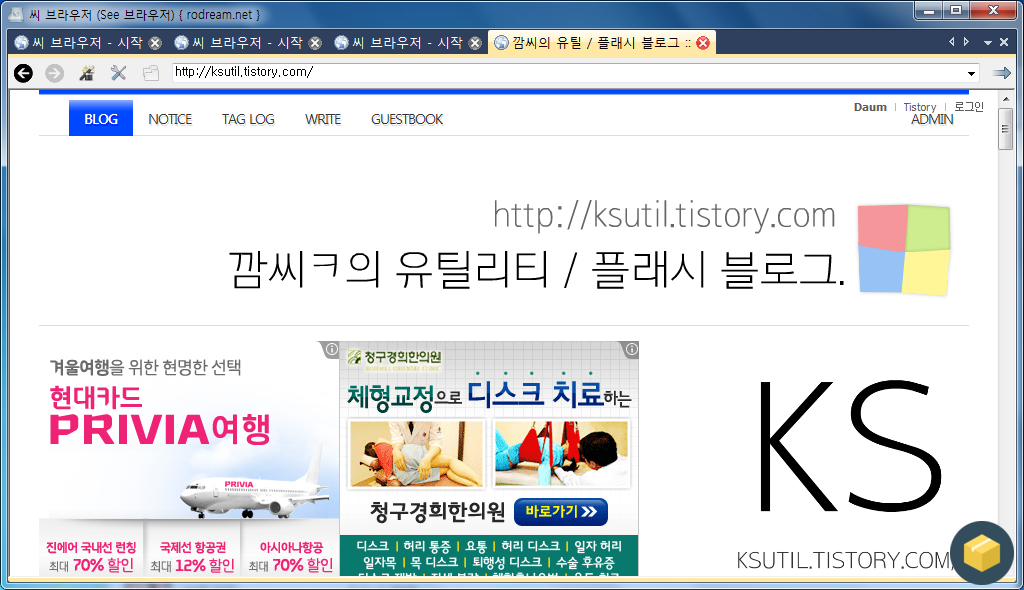1024x590 pixels.
Task: Click the browser window icon in the title bar
Action: coord(16,14)
